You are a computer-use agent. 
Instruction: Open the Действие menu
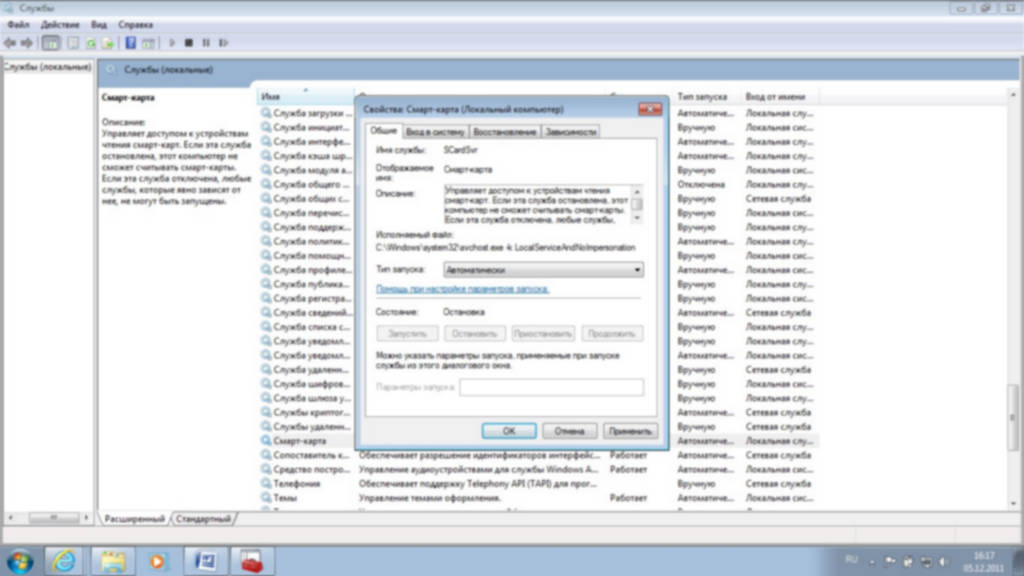(61, 23)
